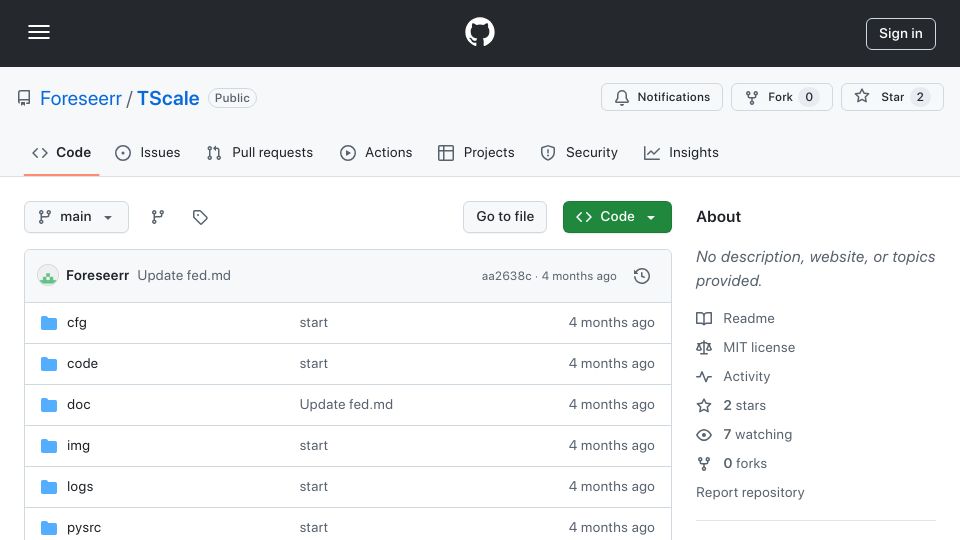Click the pysrc folder icon

click(x=49, y=528)
